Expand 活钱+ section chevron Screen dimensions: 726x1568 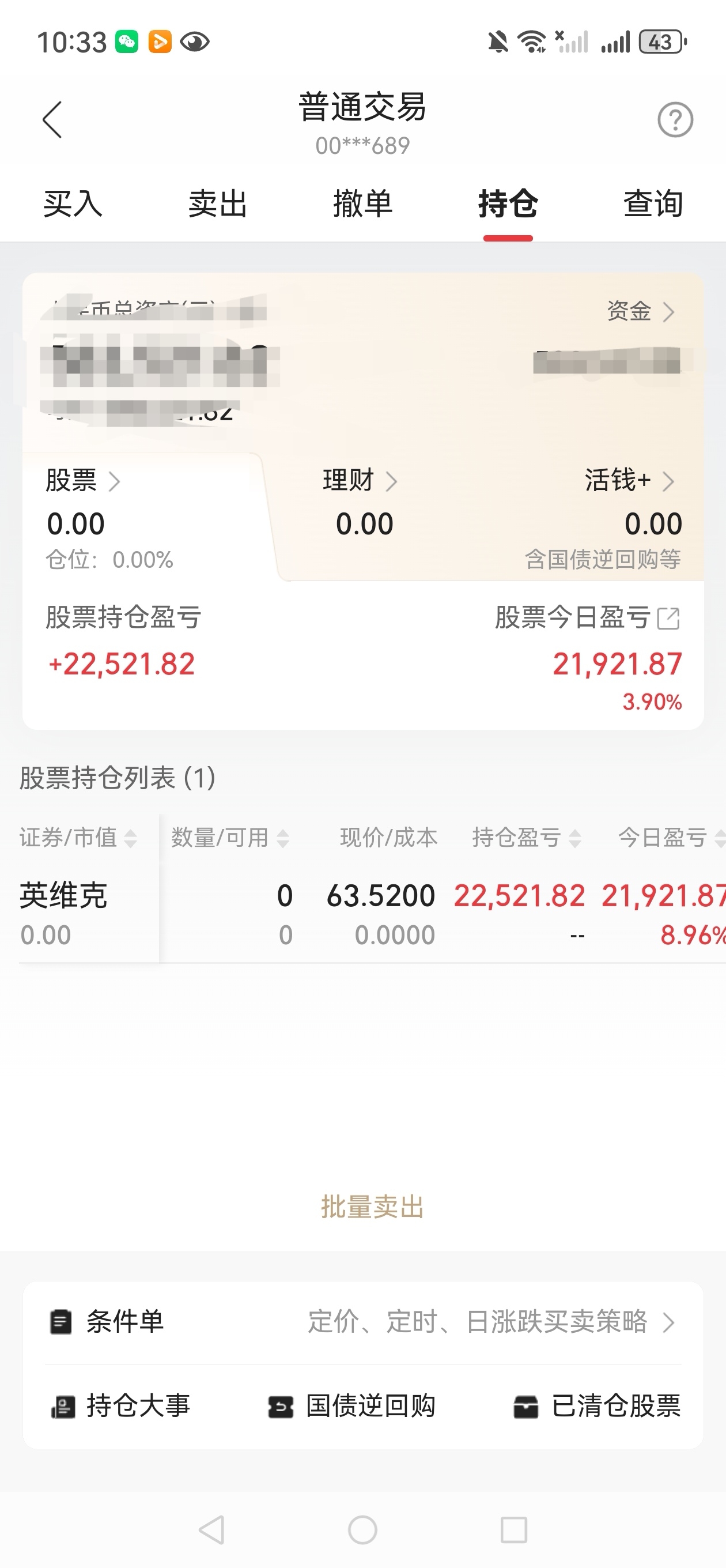(668, 481)
